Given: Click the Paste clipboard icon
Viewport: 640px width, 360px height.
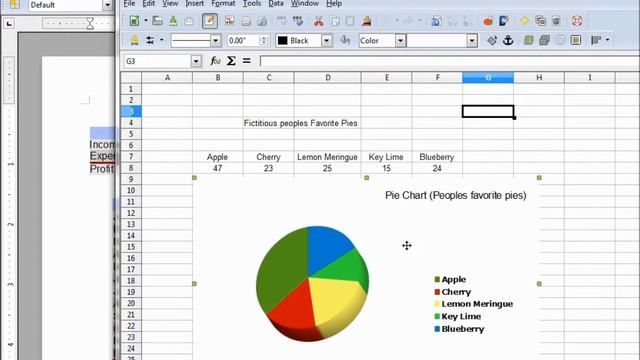Looking at the screenshot, I should (x=350, y=21).
